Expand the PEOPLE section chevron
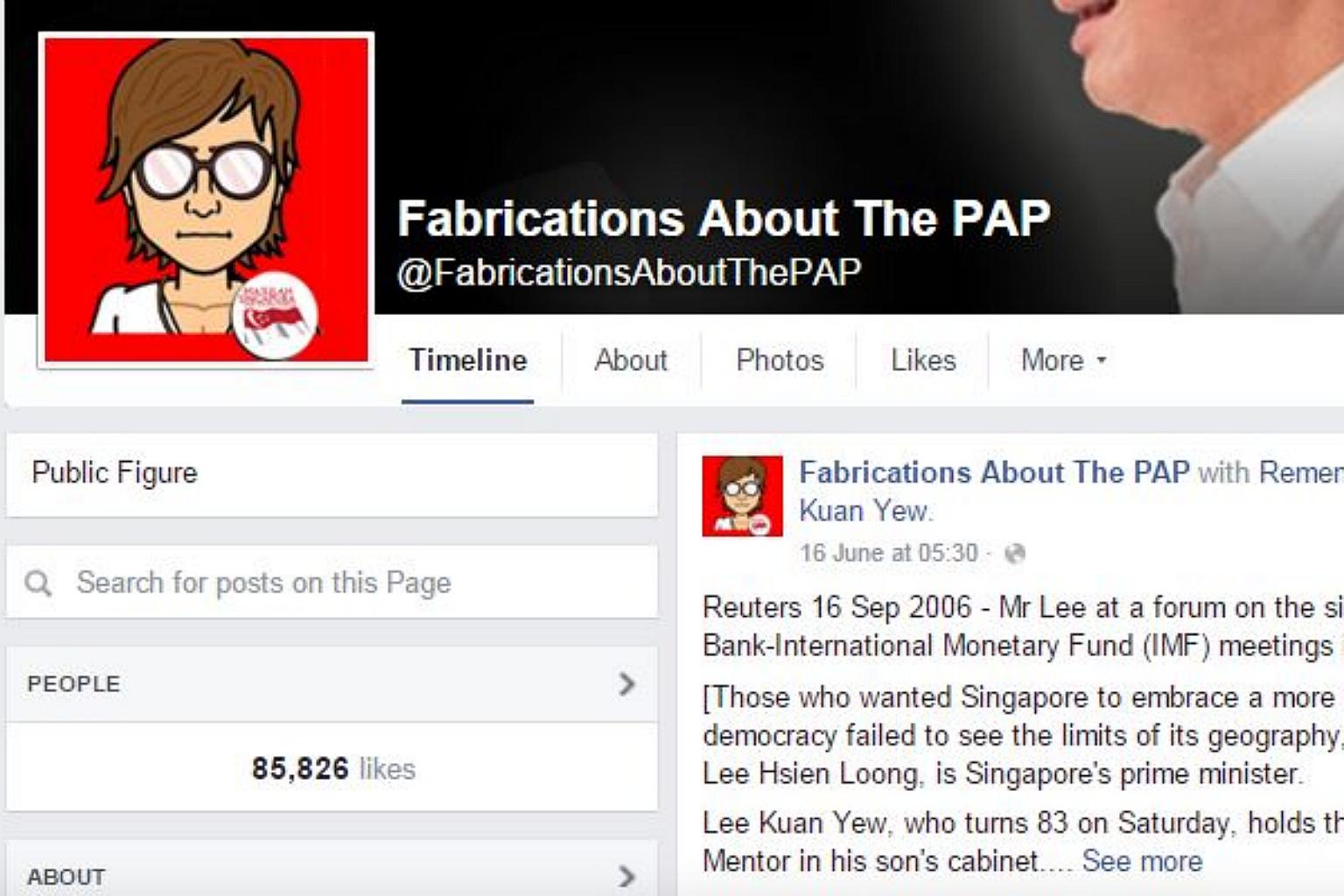 [x=626, y=683]
